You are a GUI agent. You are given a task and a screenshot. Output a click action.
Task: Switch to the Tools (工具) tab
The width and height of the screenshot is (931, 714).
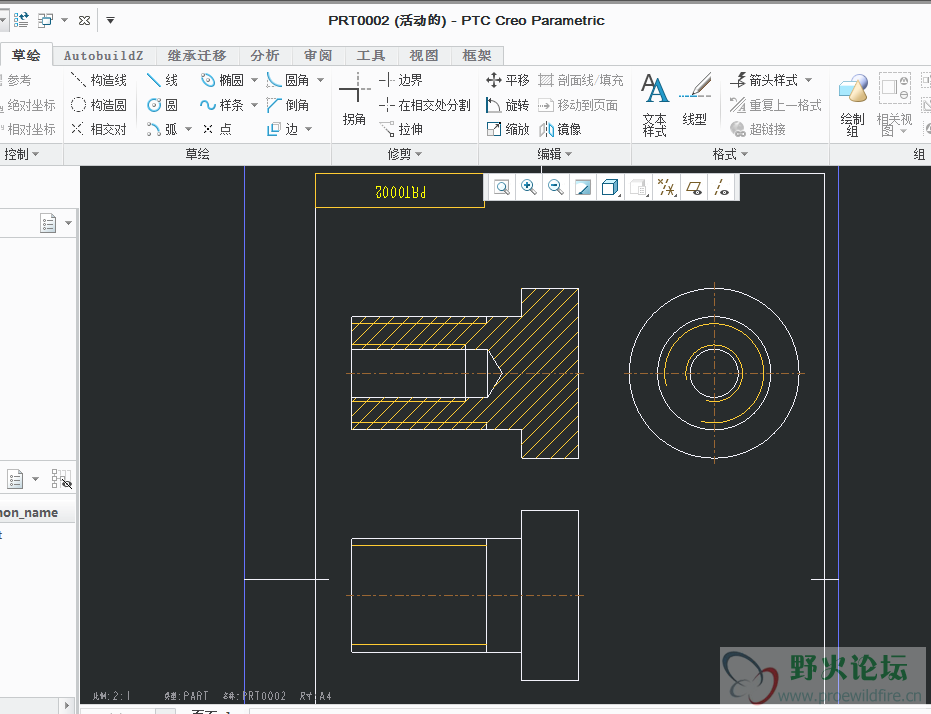[371, 56]
